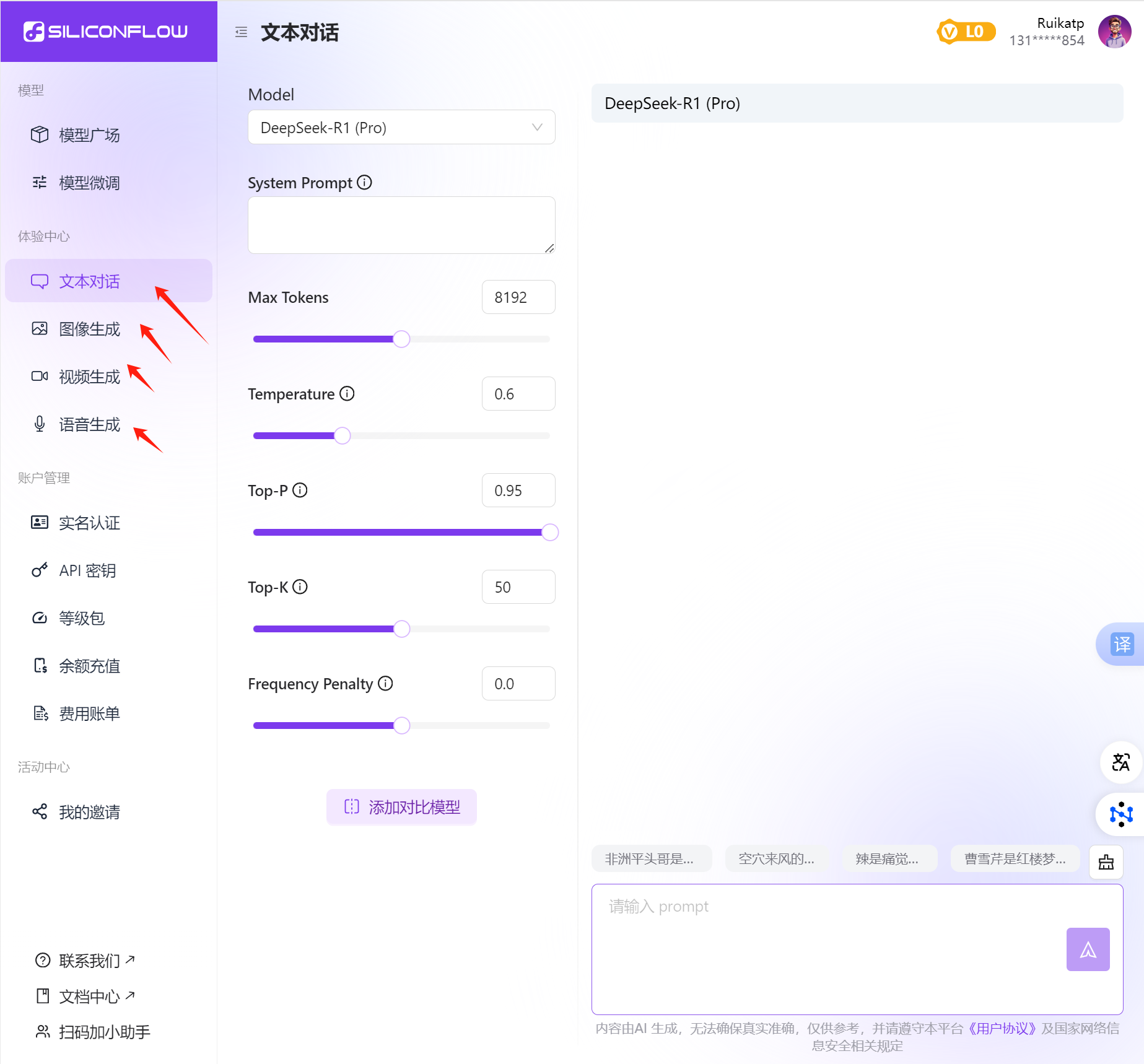Click the 费用账单 bill icon
The width and height of the screenshot is (1144, 1064).
click(x=40, y=713)
